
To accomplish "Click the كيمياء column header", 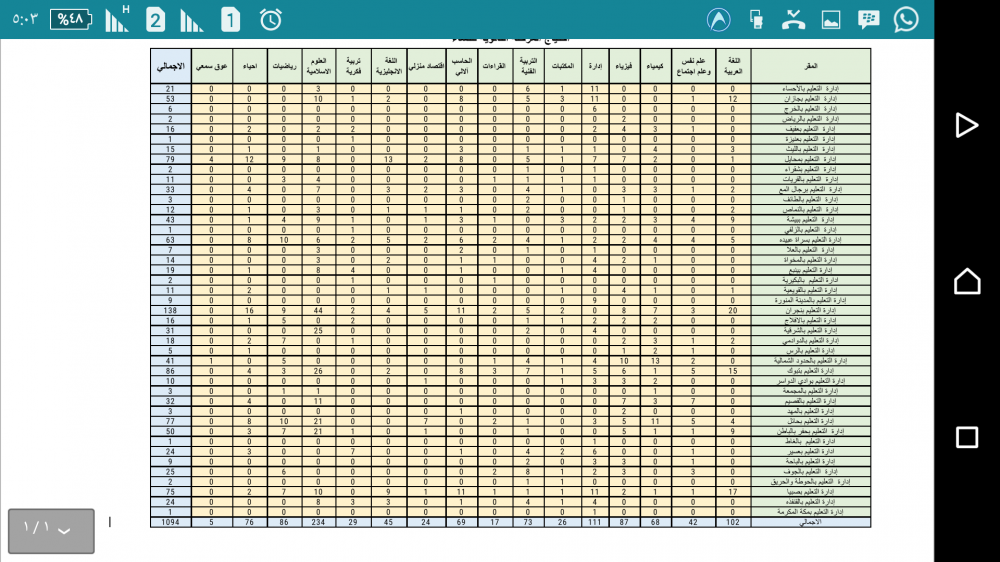I will (x=655, y=66).
